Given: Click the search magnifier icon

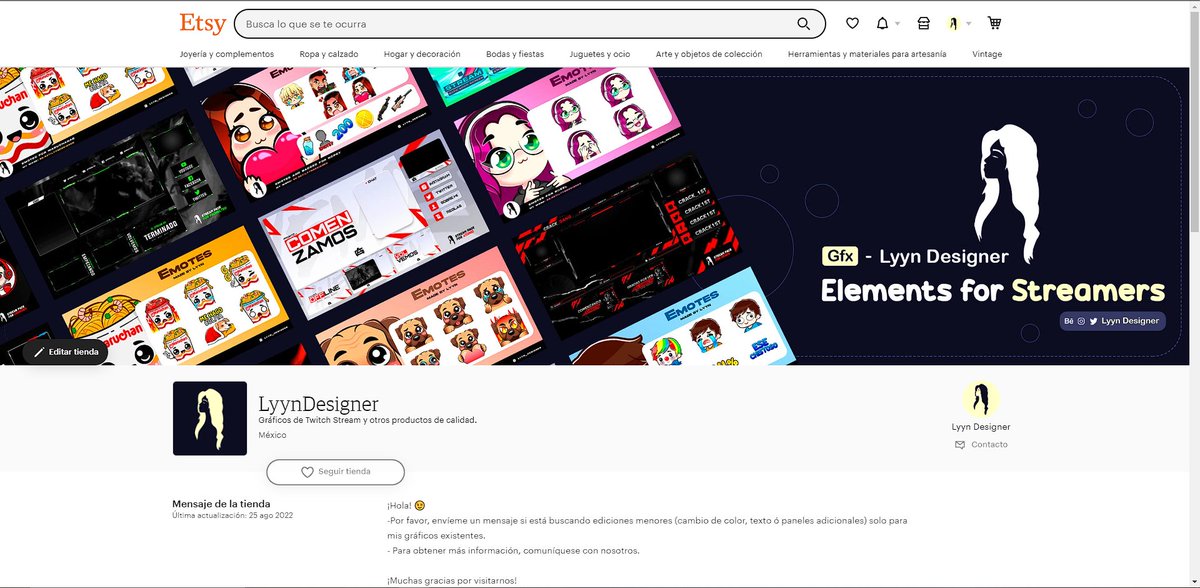Looking at the screenshot, I should tap(804, 24).
